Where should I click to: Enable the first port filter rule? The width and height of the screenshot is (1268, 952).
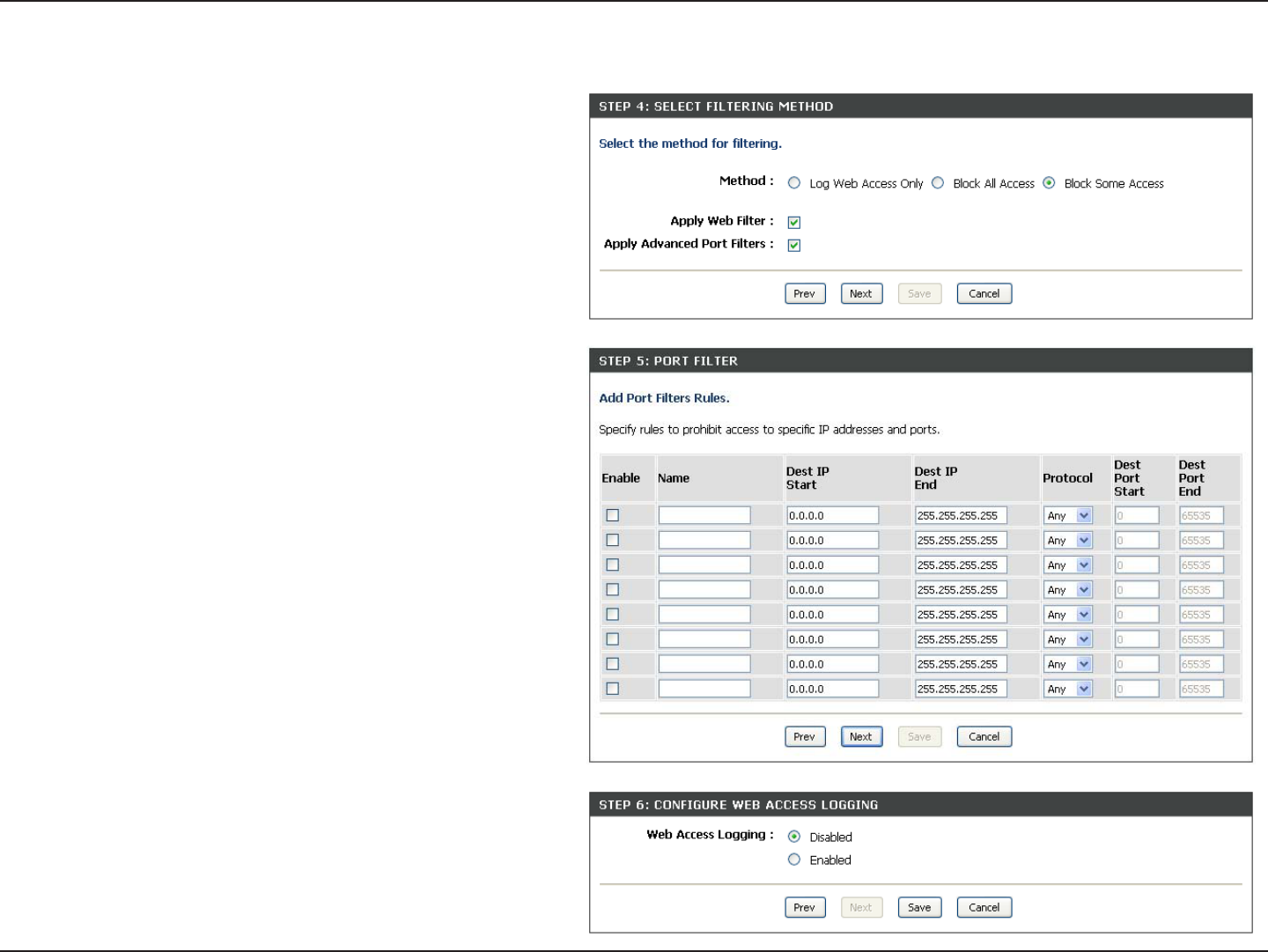click(613, 515)
